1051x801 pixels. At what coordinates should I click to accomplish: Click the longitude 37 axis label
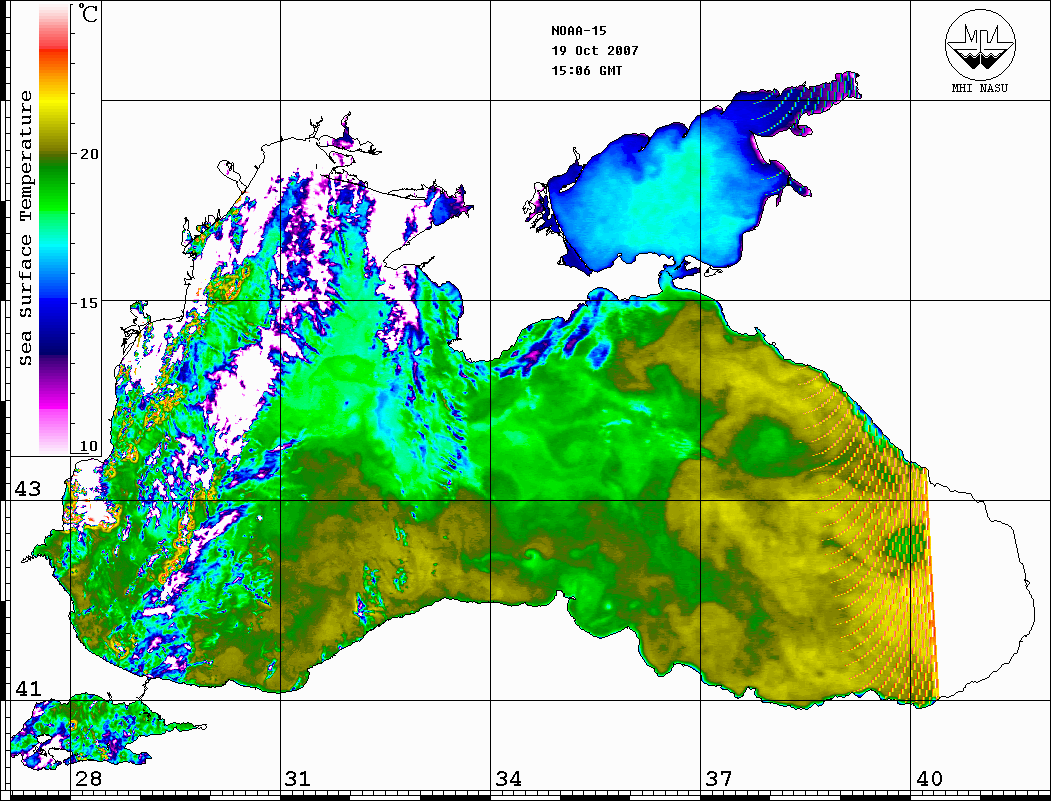[x=718, y=779]
